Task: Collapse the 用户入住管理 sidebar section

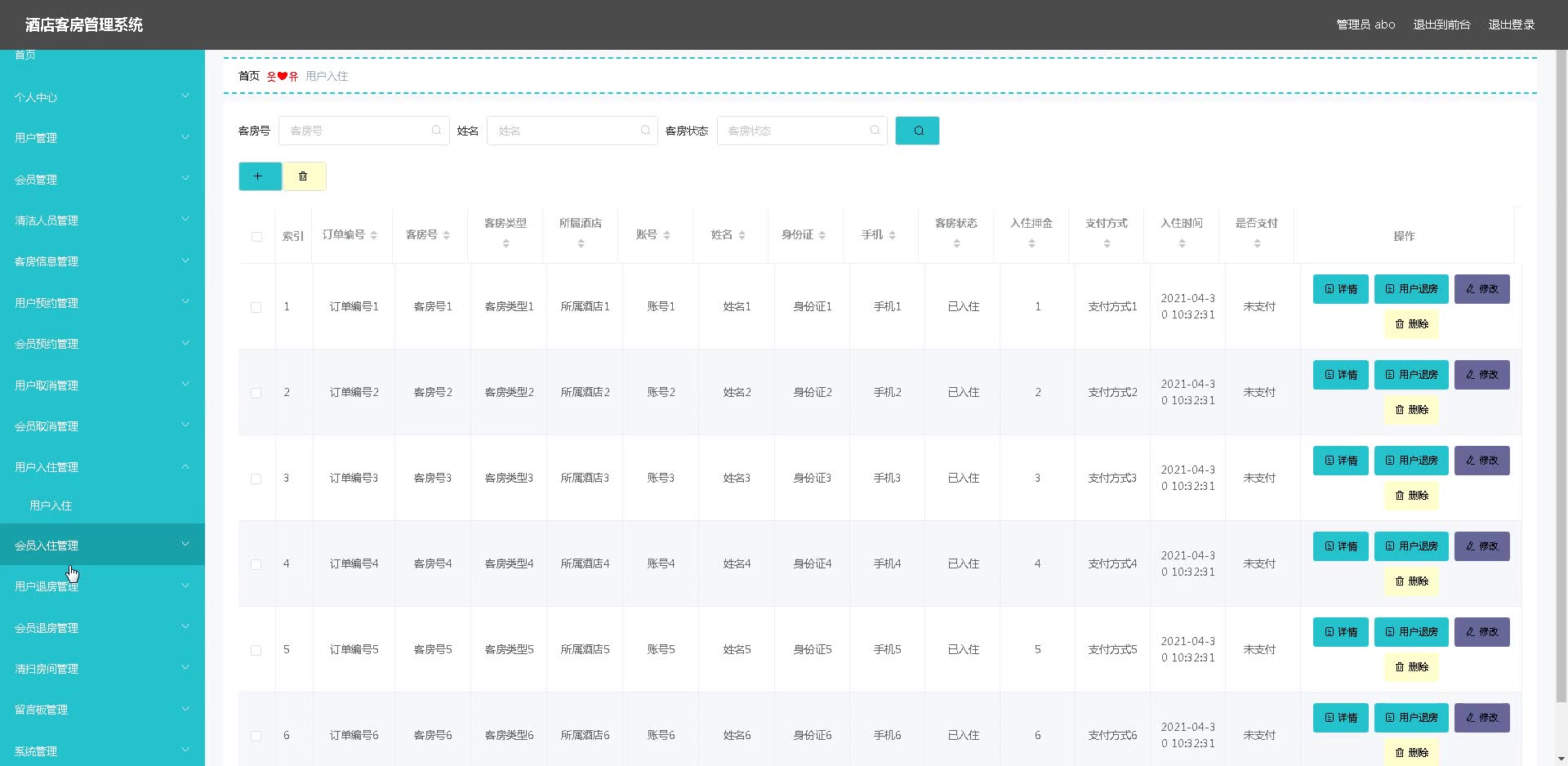Action: click(102, 466)
